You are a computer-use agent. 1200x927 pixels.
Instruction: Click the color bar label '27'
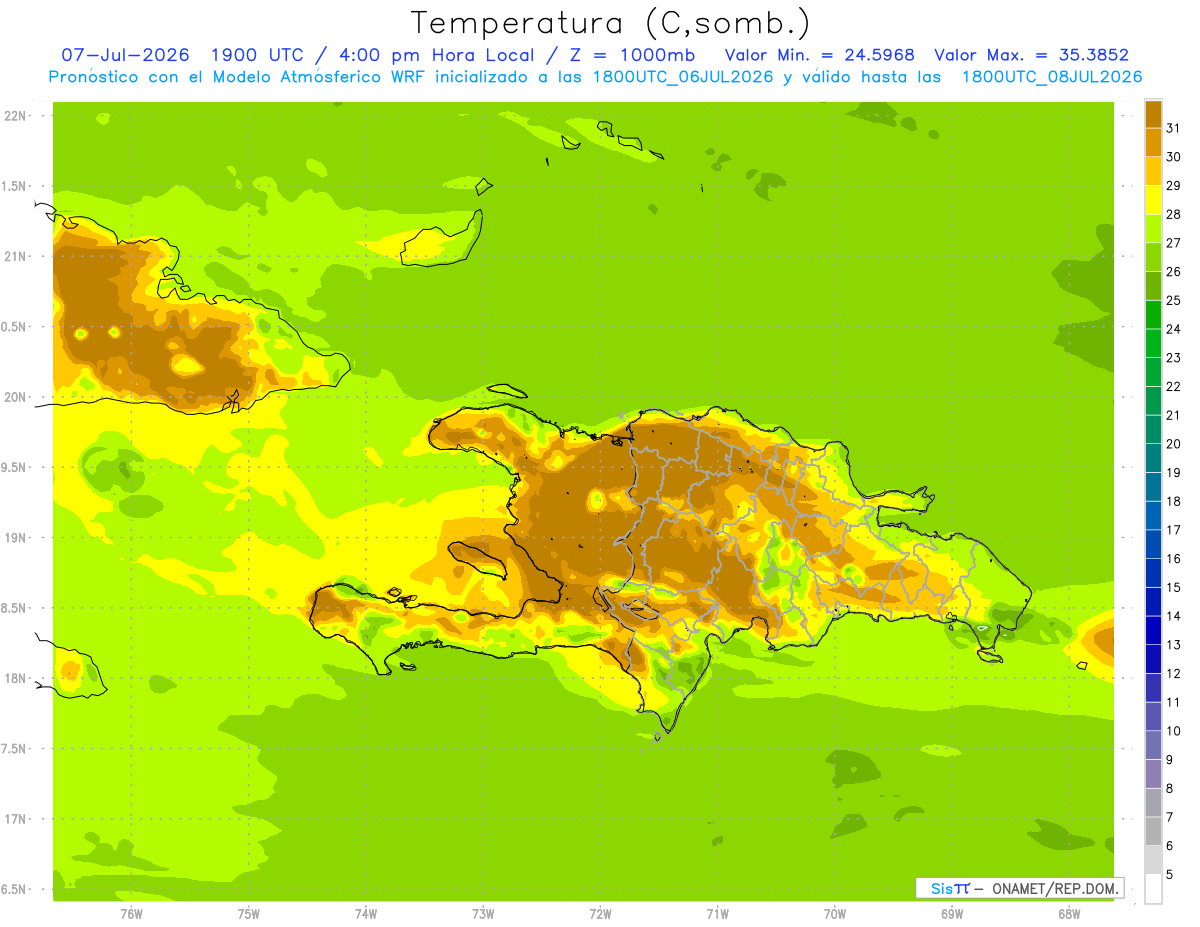click(1173, 243)
